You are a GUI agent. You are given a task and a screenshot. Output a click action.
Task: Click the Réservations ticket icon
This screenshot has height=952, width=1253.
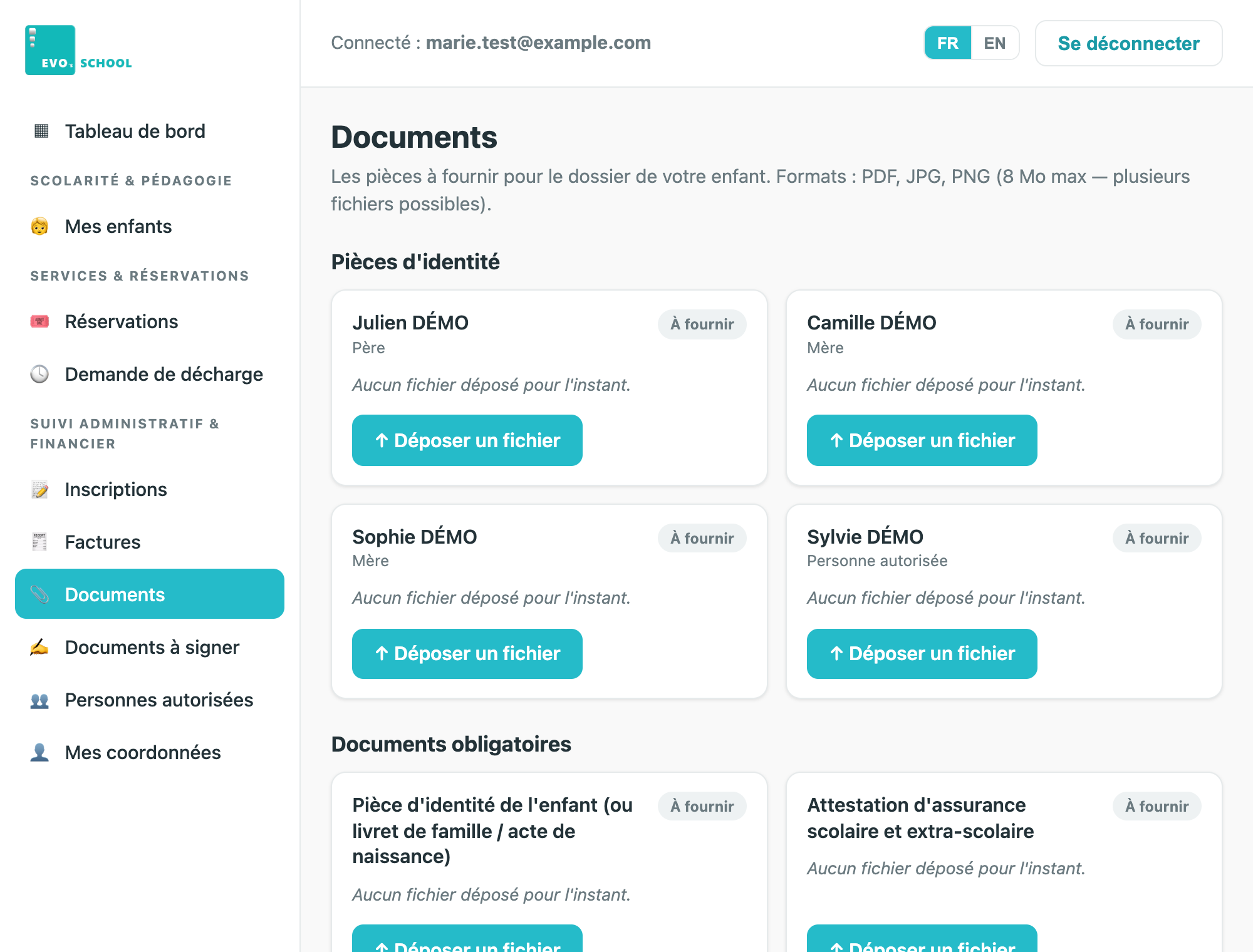pyautogui.click(x=39, y=321)
